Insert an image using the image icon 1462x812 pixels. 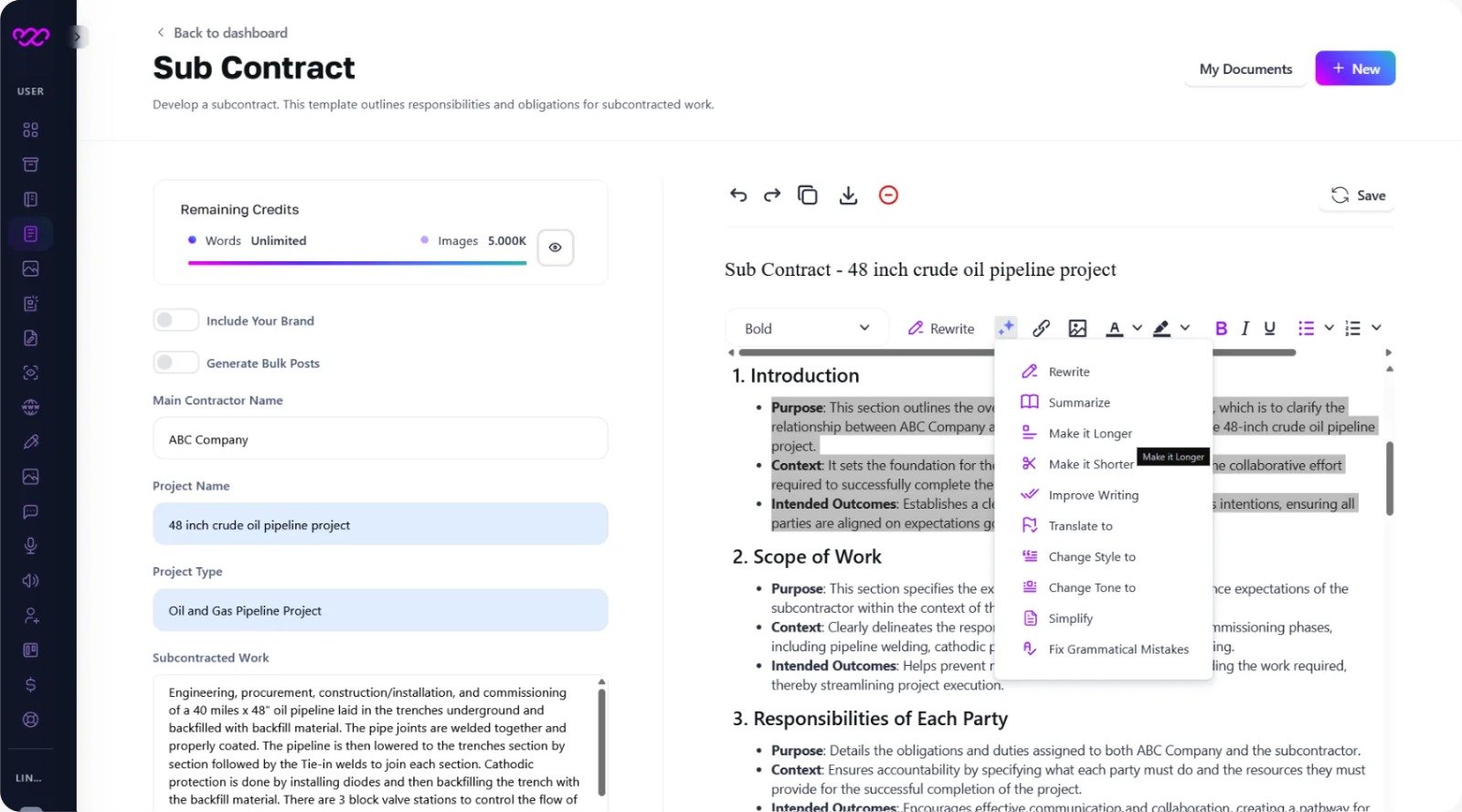pyautogui.click(x=1077, y=328)
